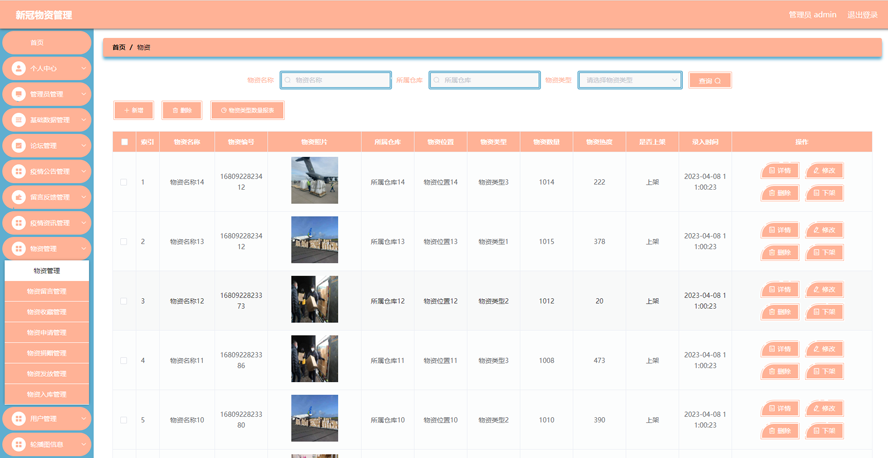This screenshot has width=888, height=458.
Task: Check the checkbox for row 物资名称11
Action: point(123,361)
